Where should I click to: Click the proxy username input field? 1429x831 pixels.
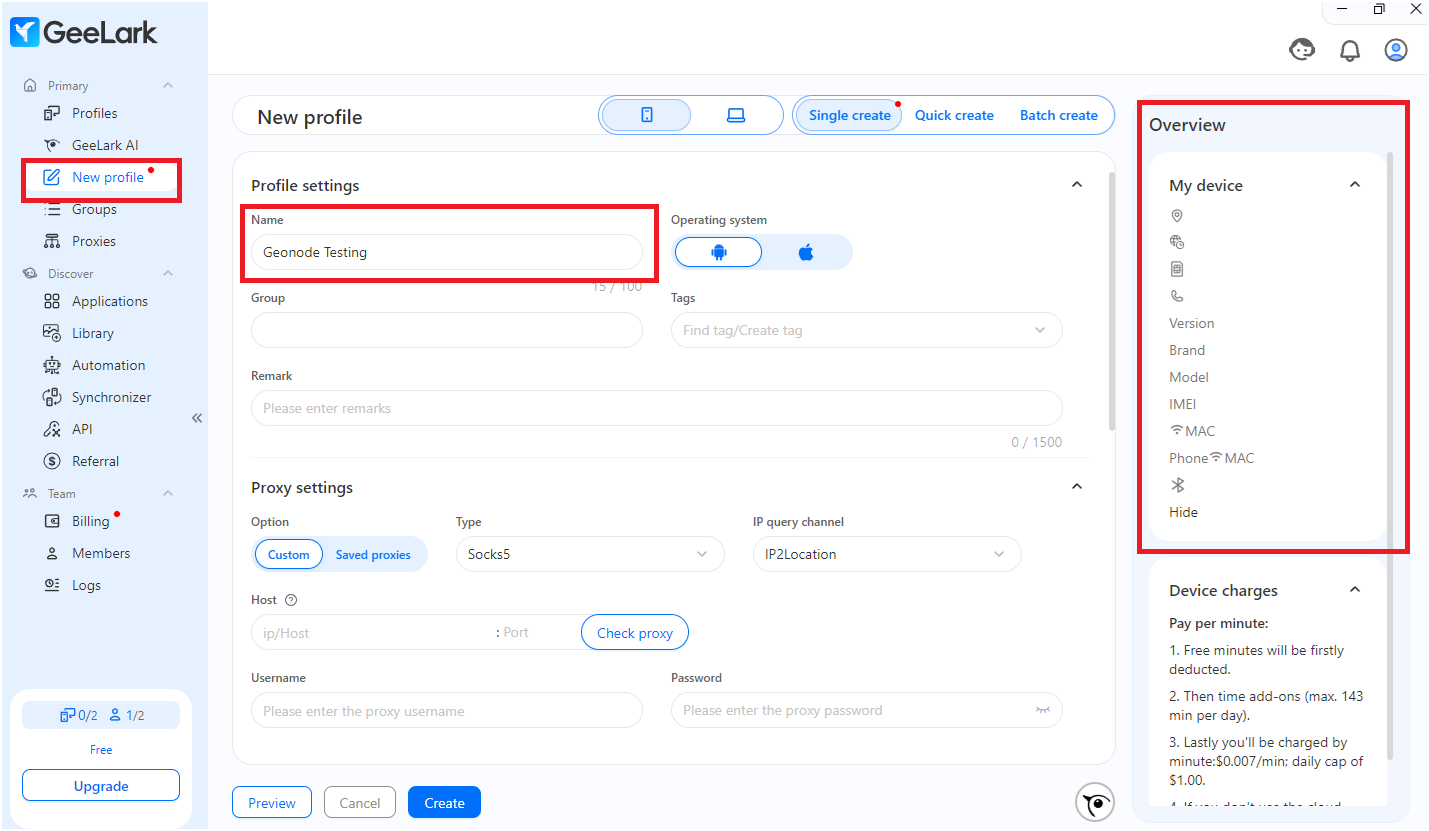446,710
